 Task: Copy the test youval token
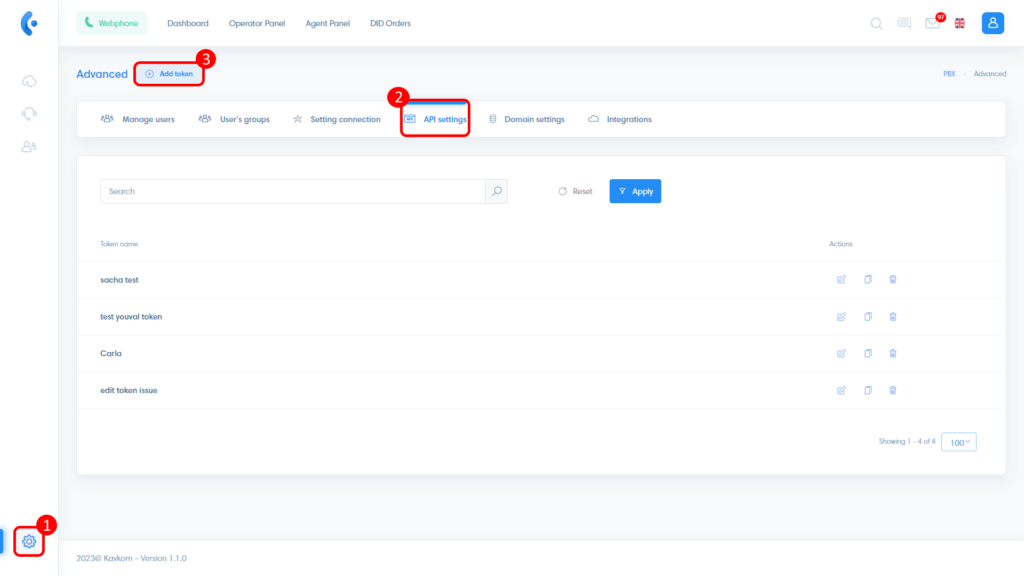pyautogui.click(x=867, y=317)
